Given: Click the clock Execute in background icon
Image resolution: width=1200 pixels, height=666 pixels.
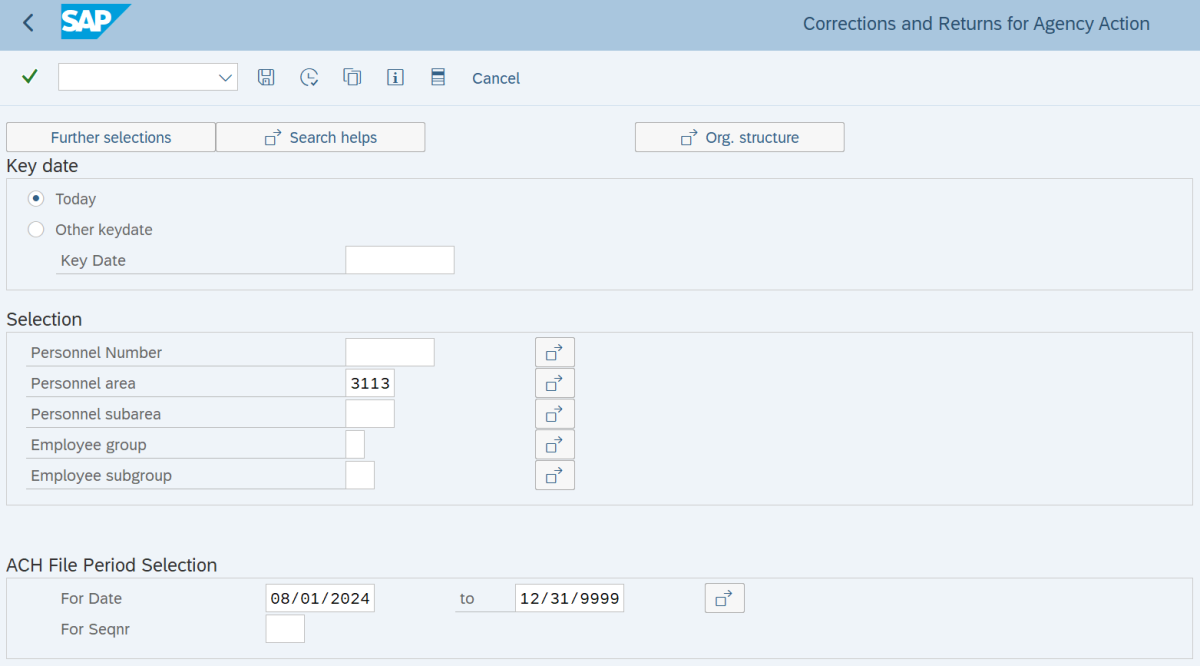Looking at the screenshot, I should tap(309, 77).
